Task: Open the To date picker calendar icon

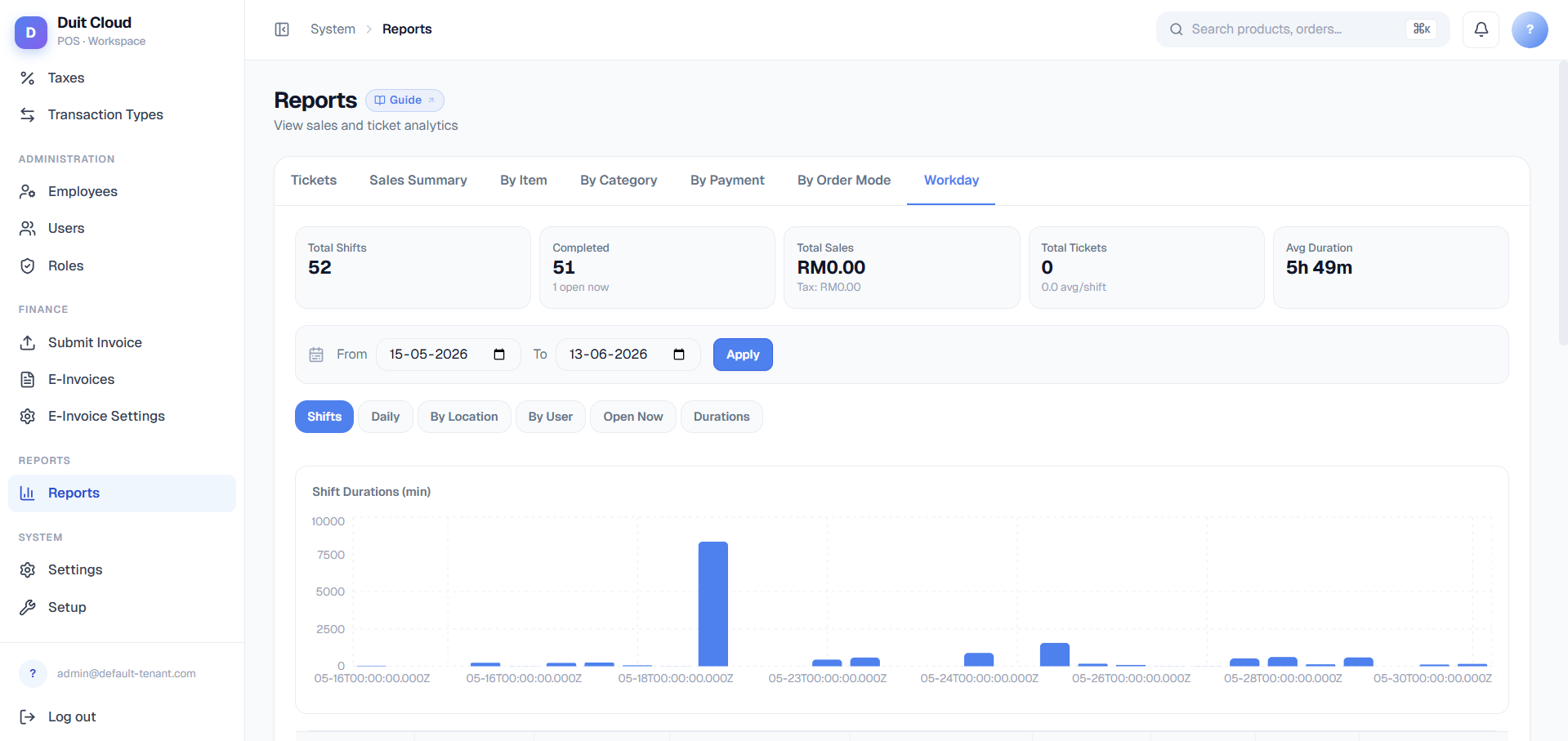Action: 679,355
